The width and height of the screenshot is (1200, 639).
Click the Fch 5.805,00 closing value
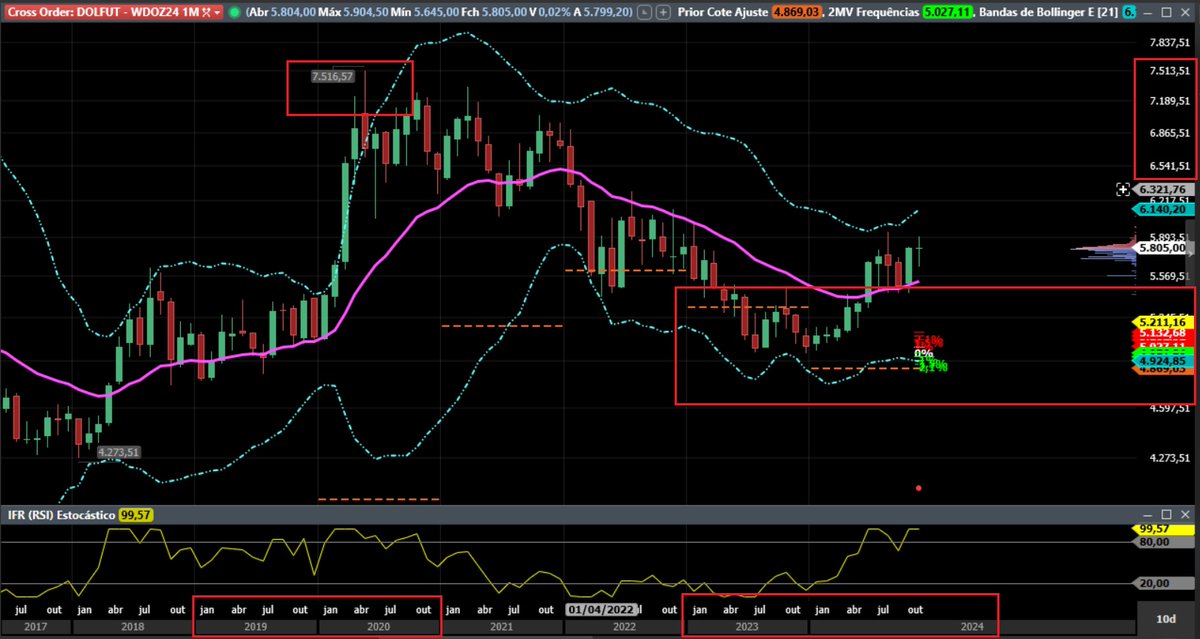point(506,12)
